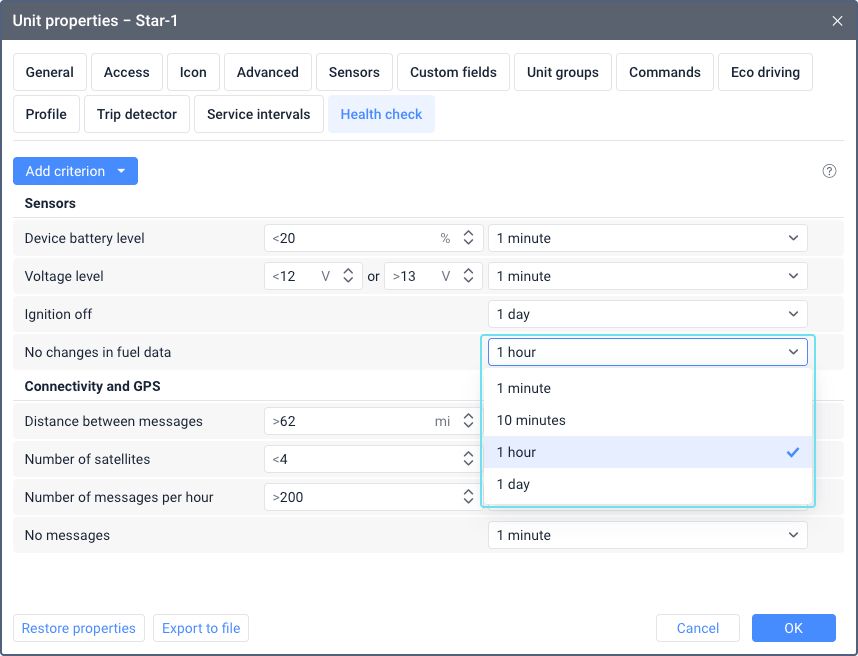Open Device battery level interval dropdown

coord(647,238)
